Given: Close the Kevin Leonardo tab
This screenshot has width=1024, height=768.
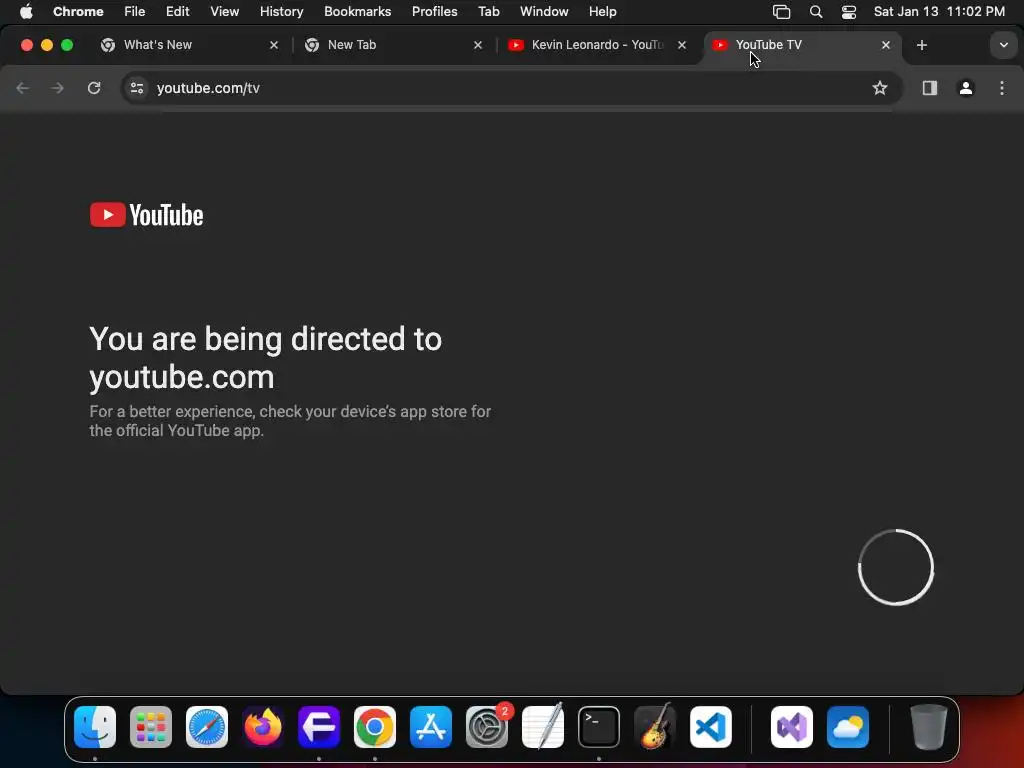Looking at the screenshot, I should coord(682,45).
